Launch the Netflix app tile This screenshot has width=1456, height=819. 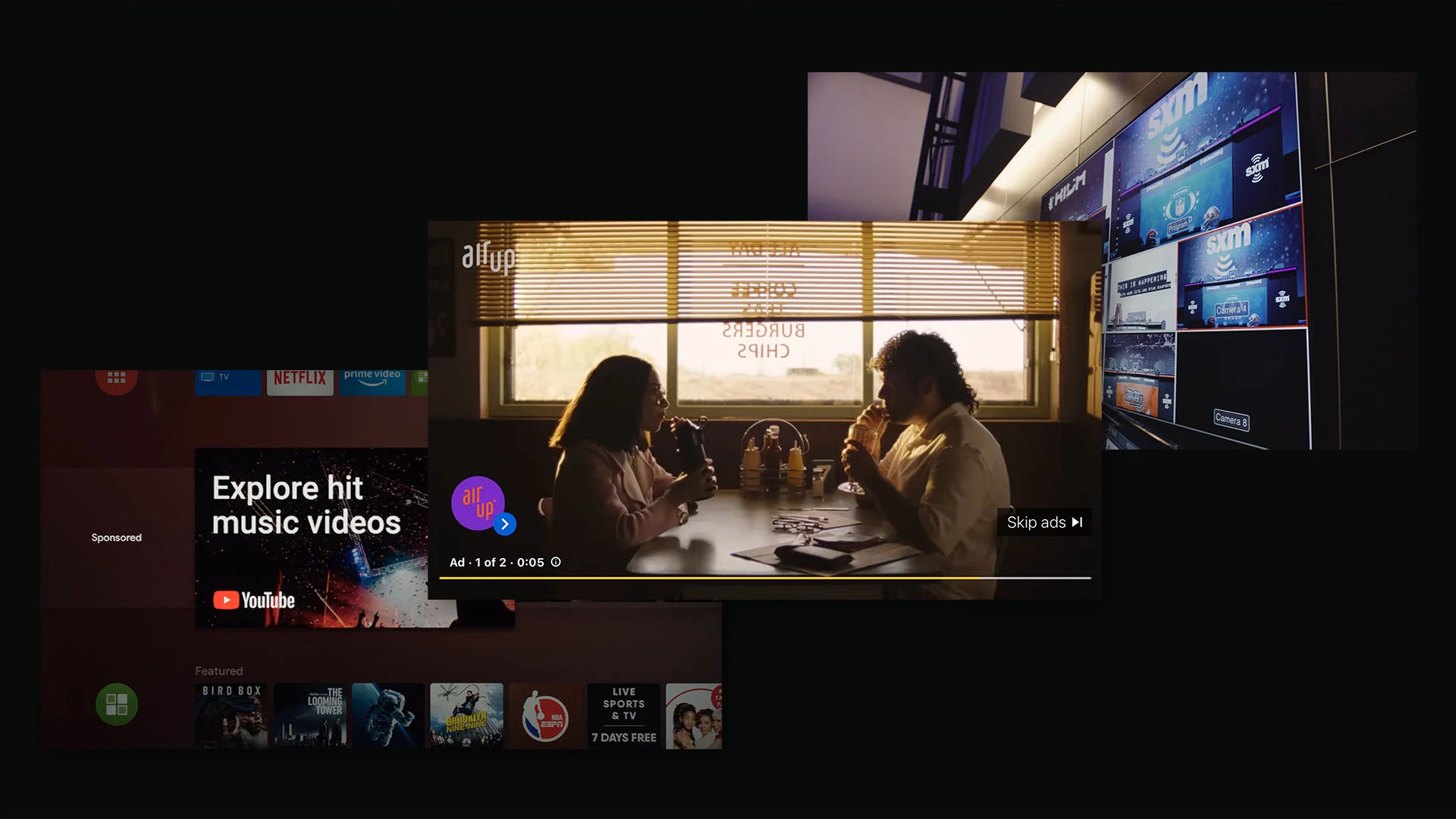(x=300, y=381)
